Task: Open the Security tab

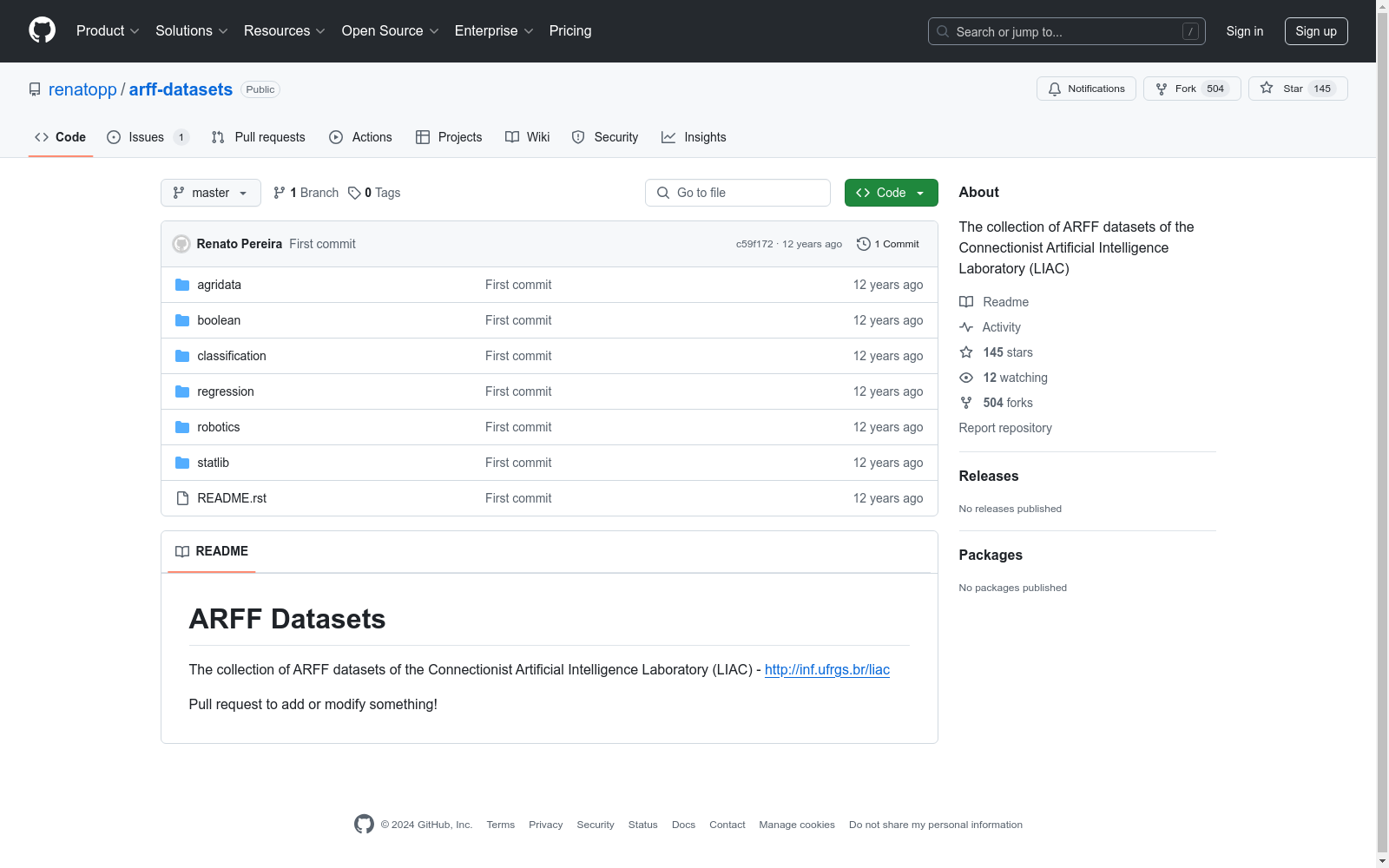Action: coord(605,137)
